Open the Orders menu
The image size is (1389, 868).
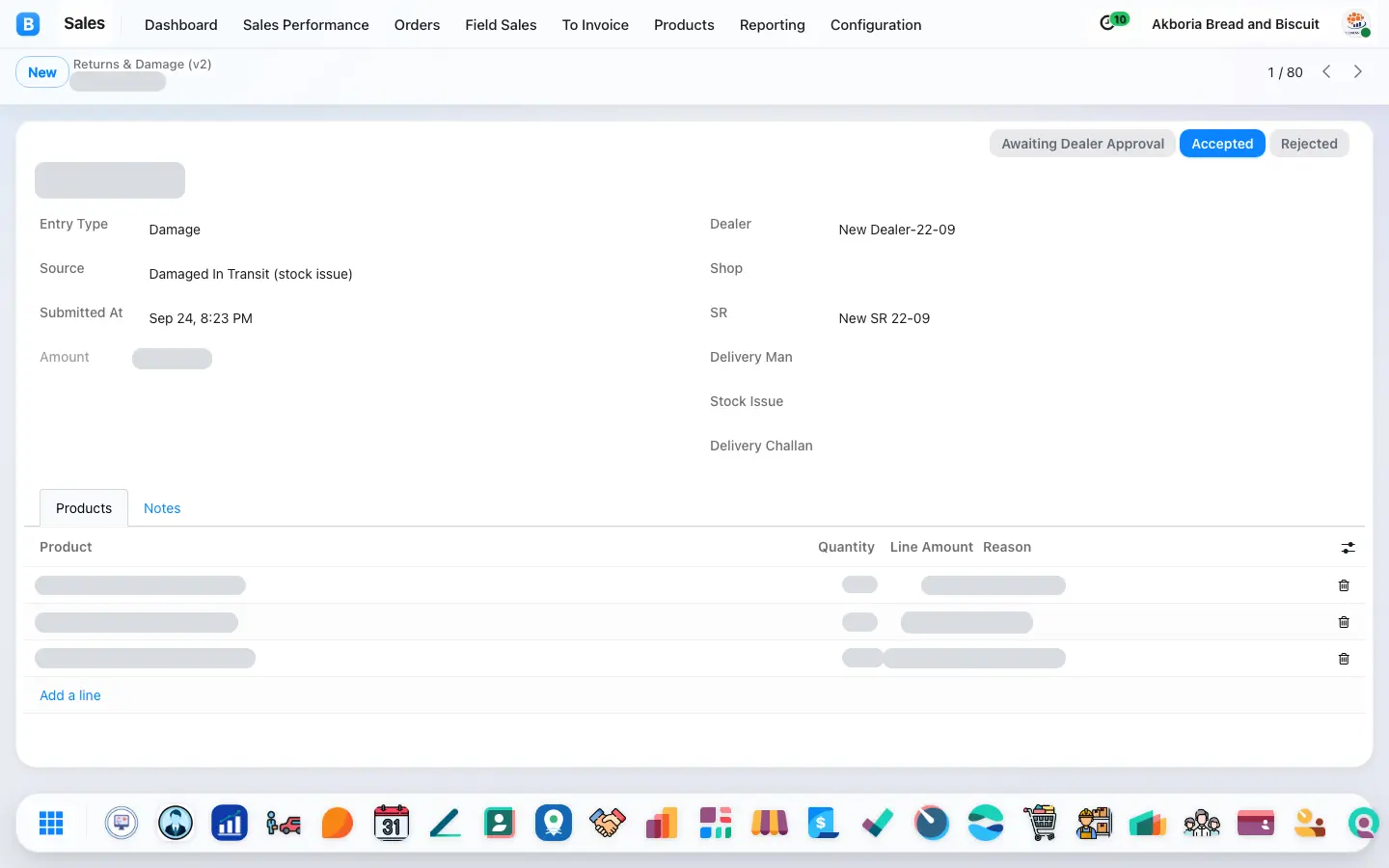click(x=417, y=25)
